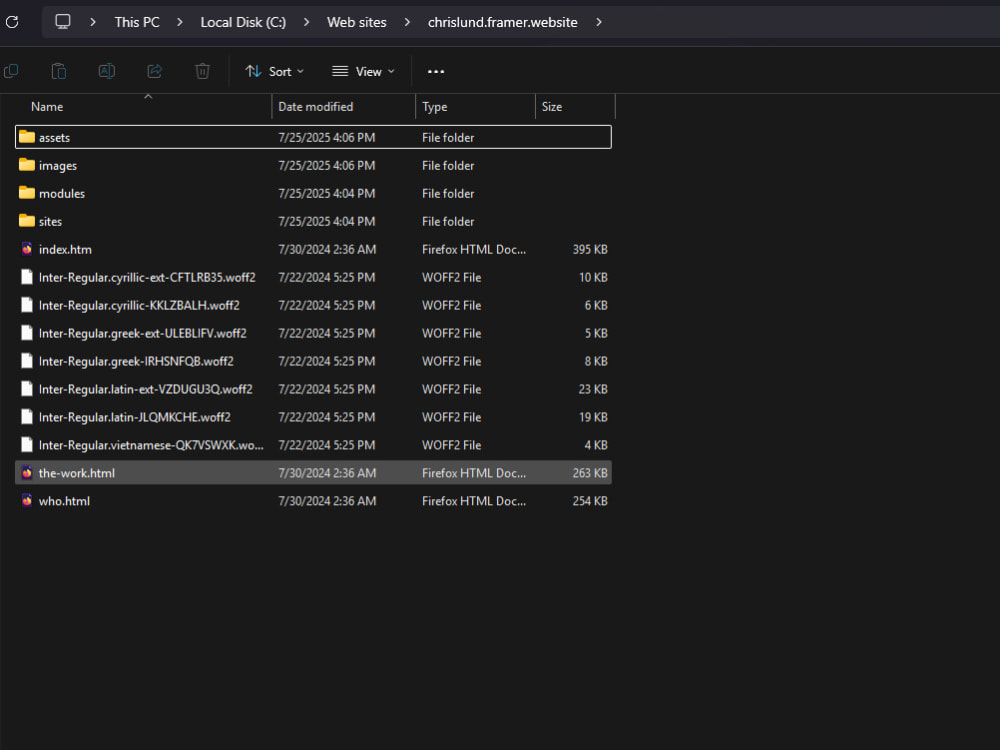Go to Local Disk (C:) in breadcrumb
1000x750 pixels.
point(243,22)
